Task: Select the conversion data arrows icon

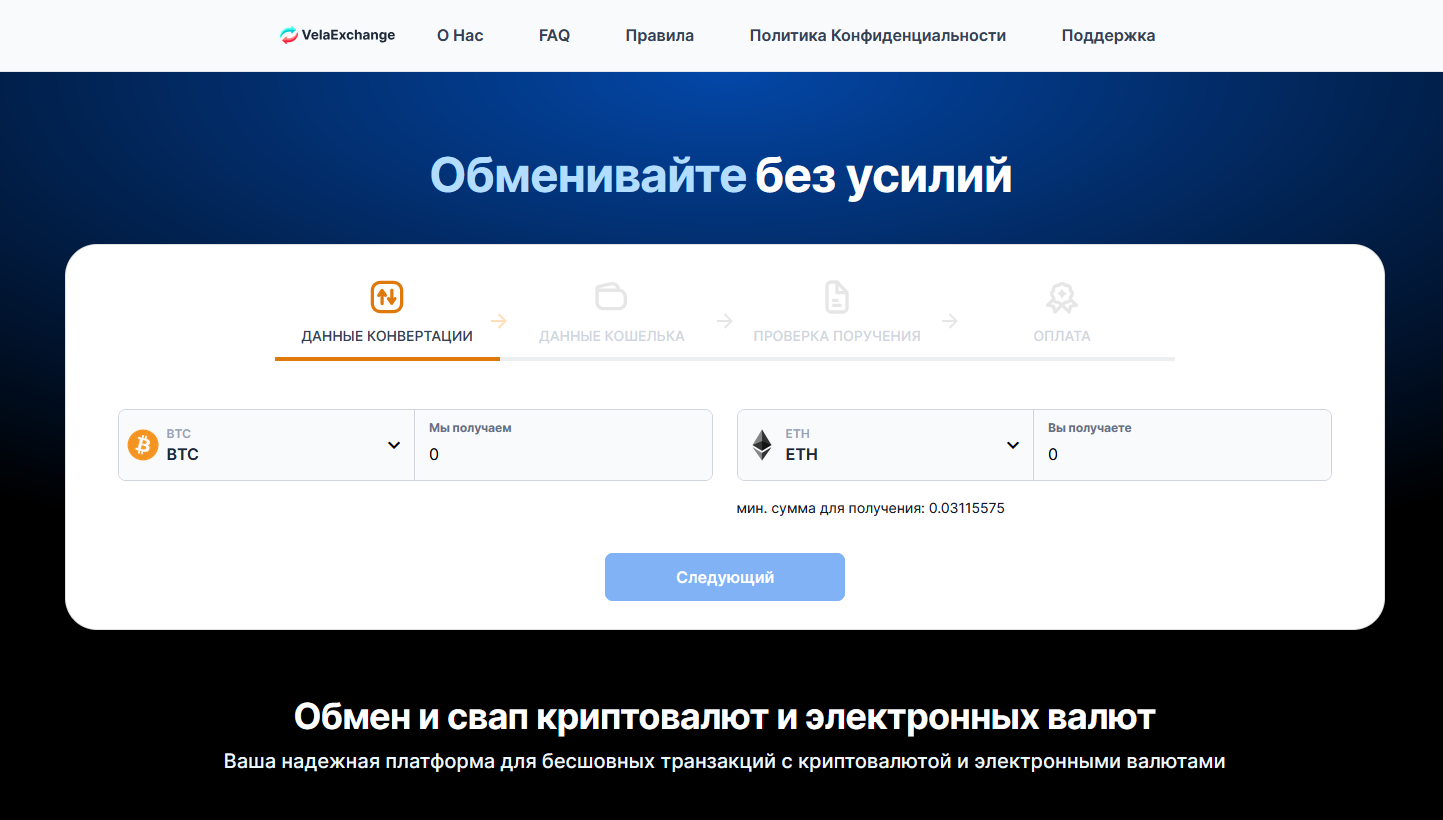Action: click(387, 296)
